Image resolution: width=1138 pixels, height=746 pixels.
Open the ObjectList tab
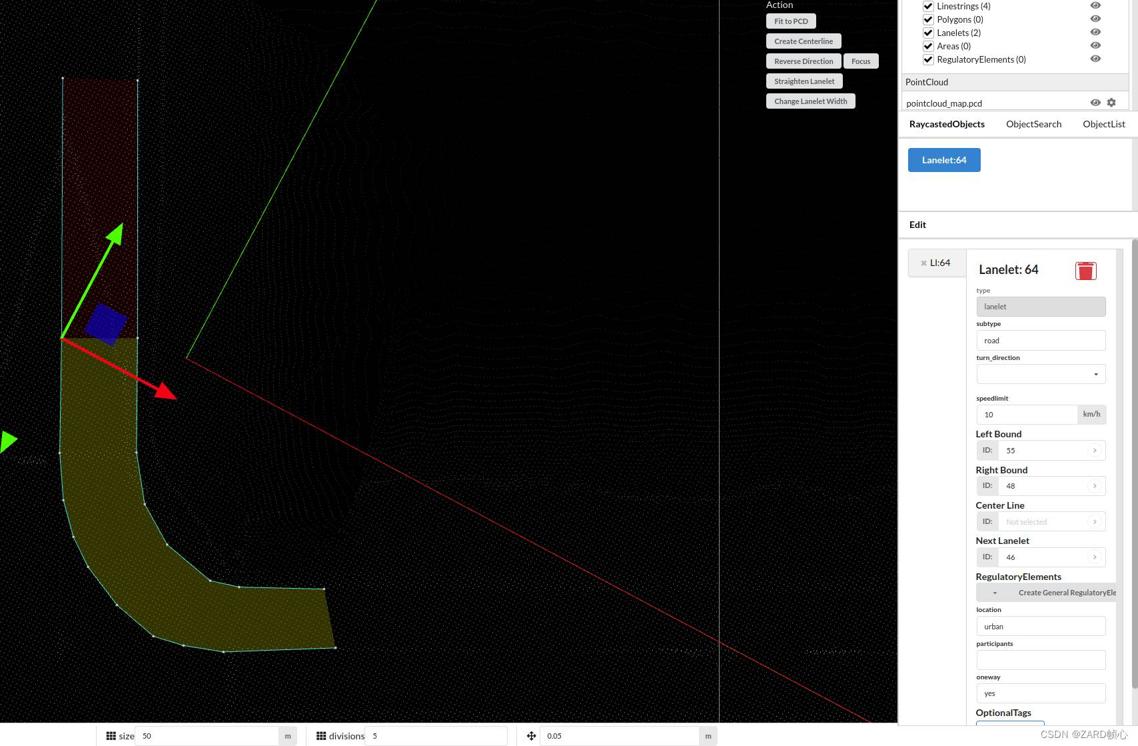(1103, 124)
